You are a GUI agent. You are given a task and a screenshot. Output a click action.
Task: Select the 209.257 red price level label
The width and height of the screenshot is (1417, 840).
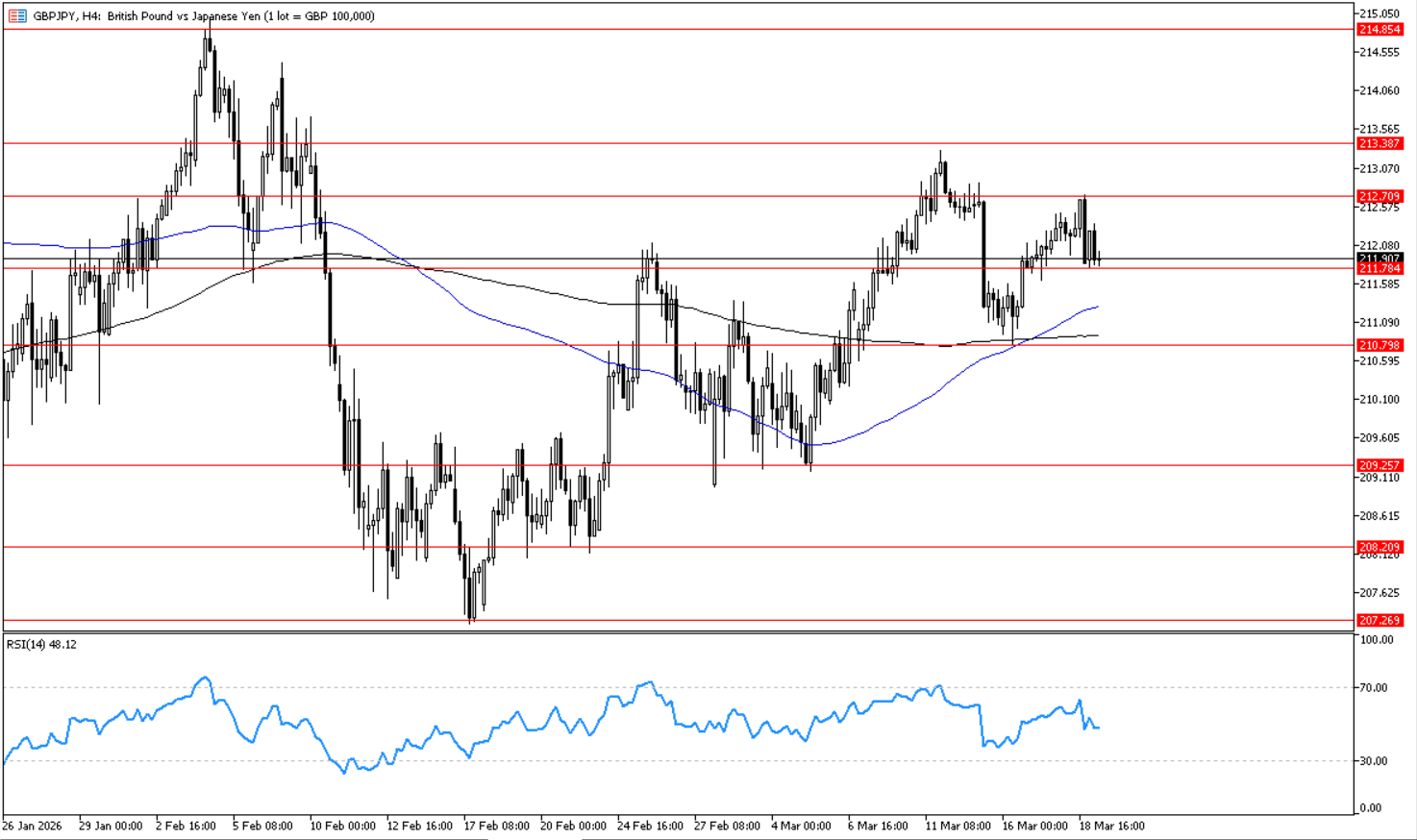[x=1380, y=465]
